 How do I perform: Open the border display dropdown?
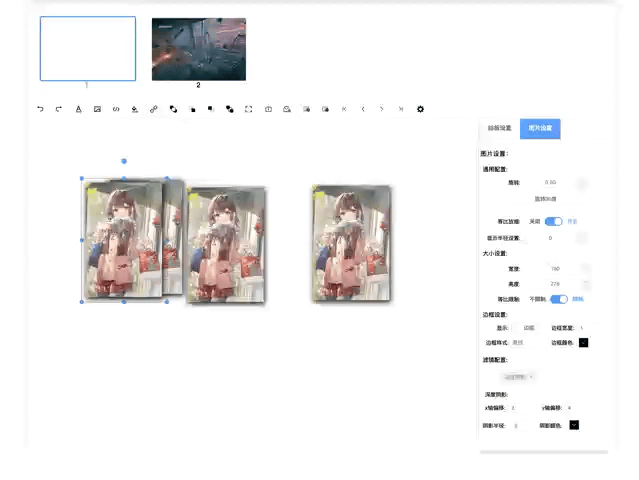(529, 328)
